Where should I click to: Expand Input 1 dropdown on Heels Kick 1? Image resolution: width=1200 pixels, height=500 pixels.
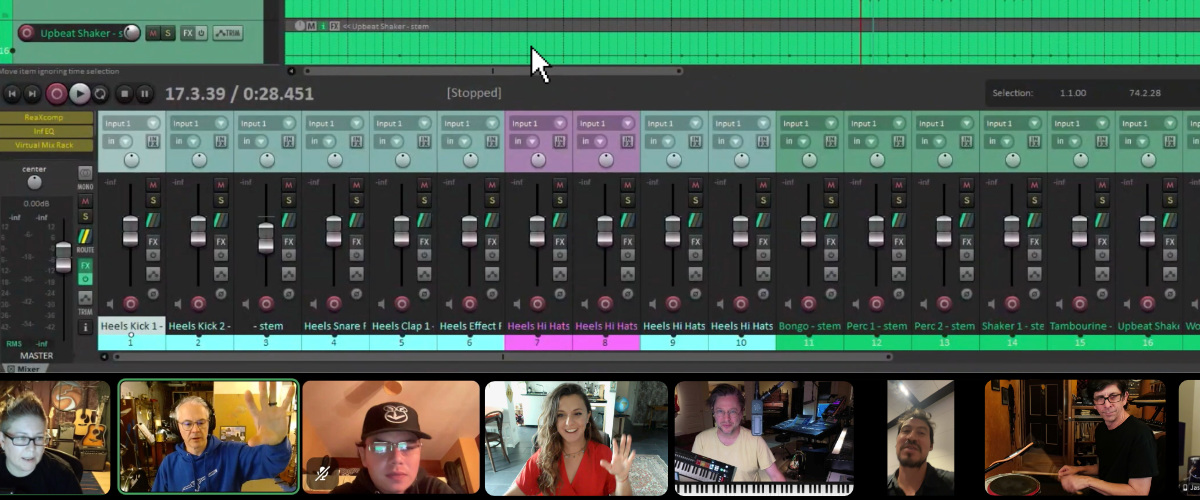pyautogui.click(x=152, y=123)
